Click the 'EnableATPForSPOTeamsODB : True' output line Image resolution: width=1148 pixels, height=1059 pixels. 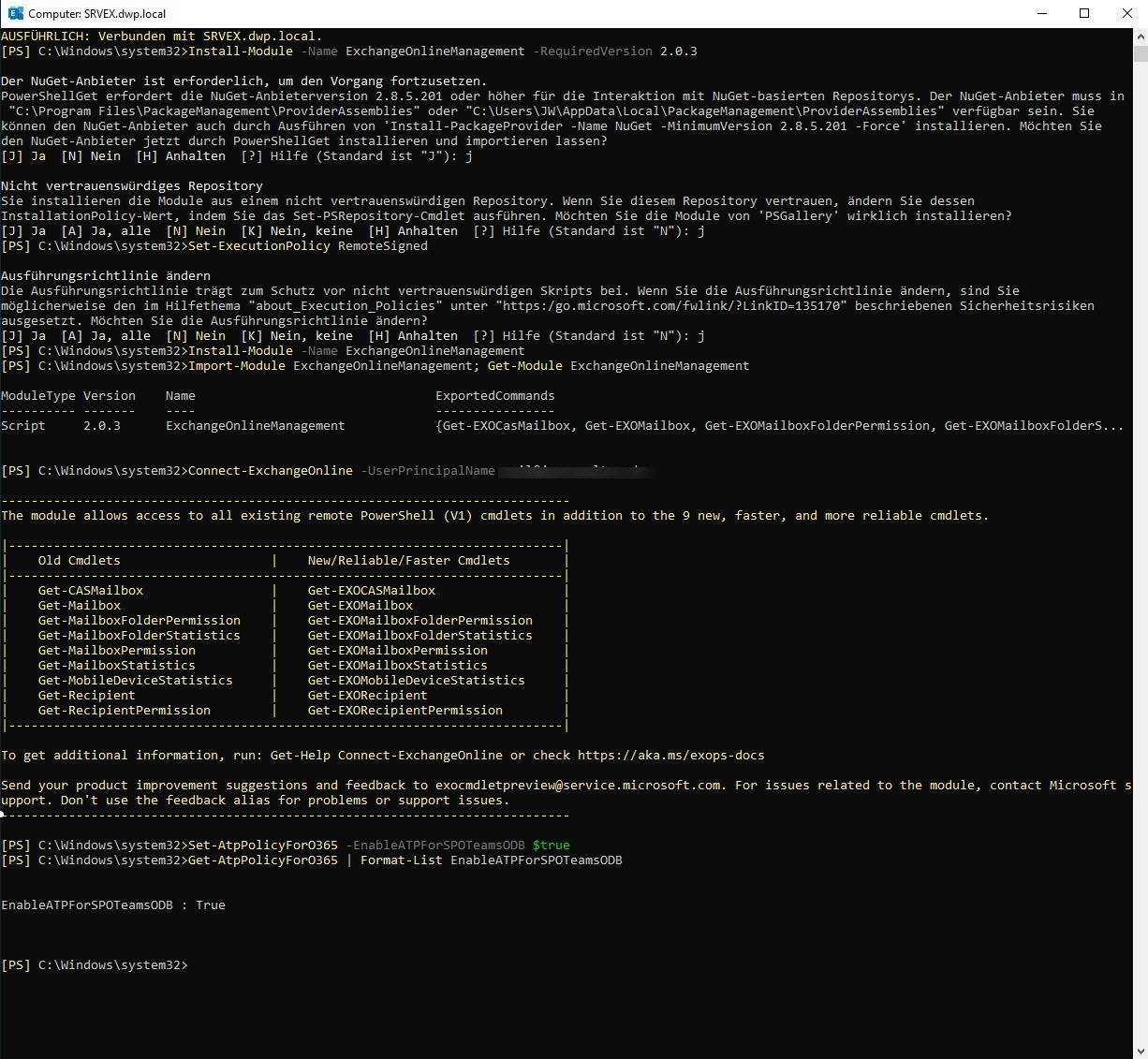click(x=113, y=905)
